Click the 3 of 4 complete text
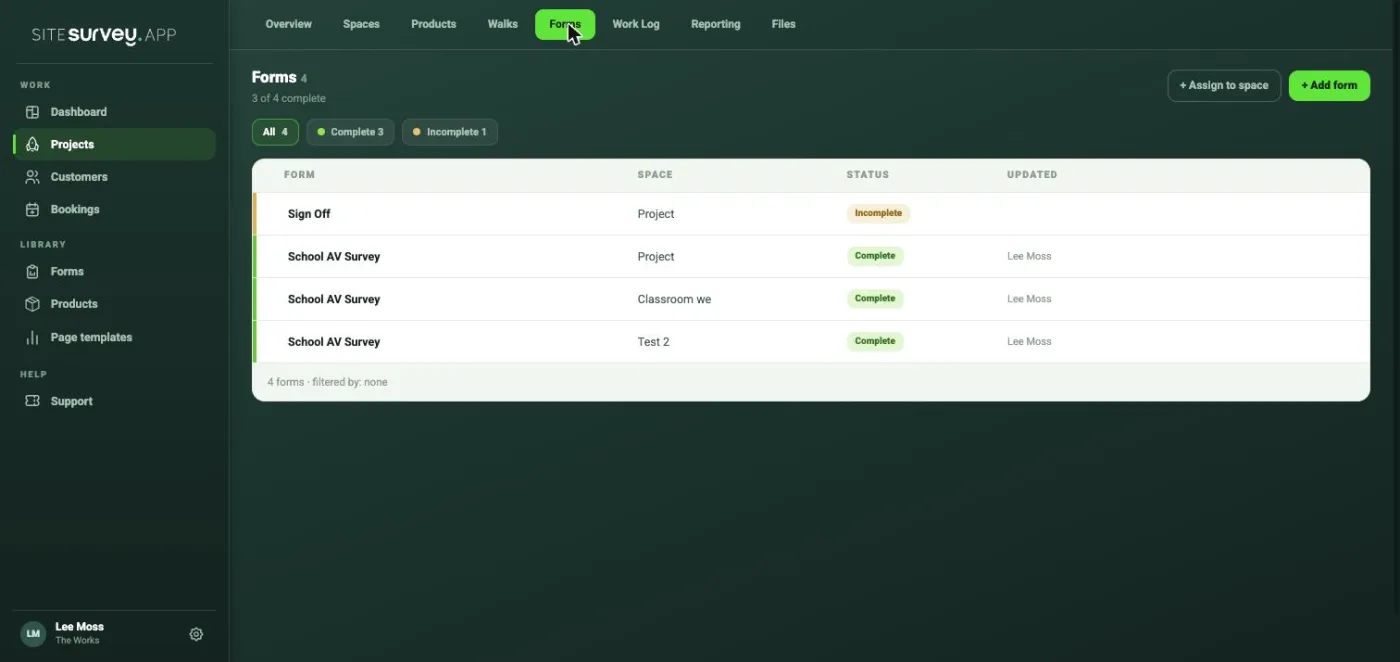The width and height of the screenshot is (1400, 662). coord(289,98)
